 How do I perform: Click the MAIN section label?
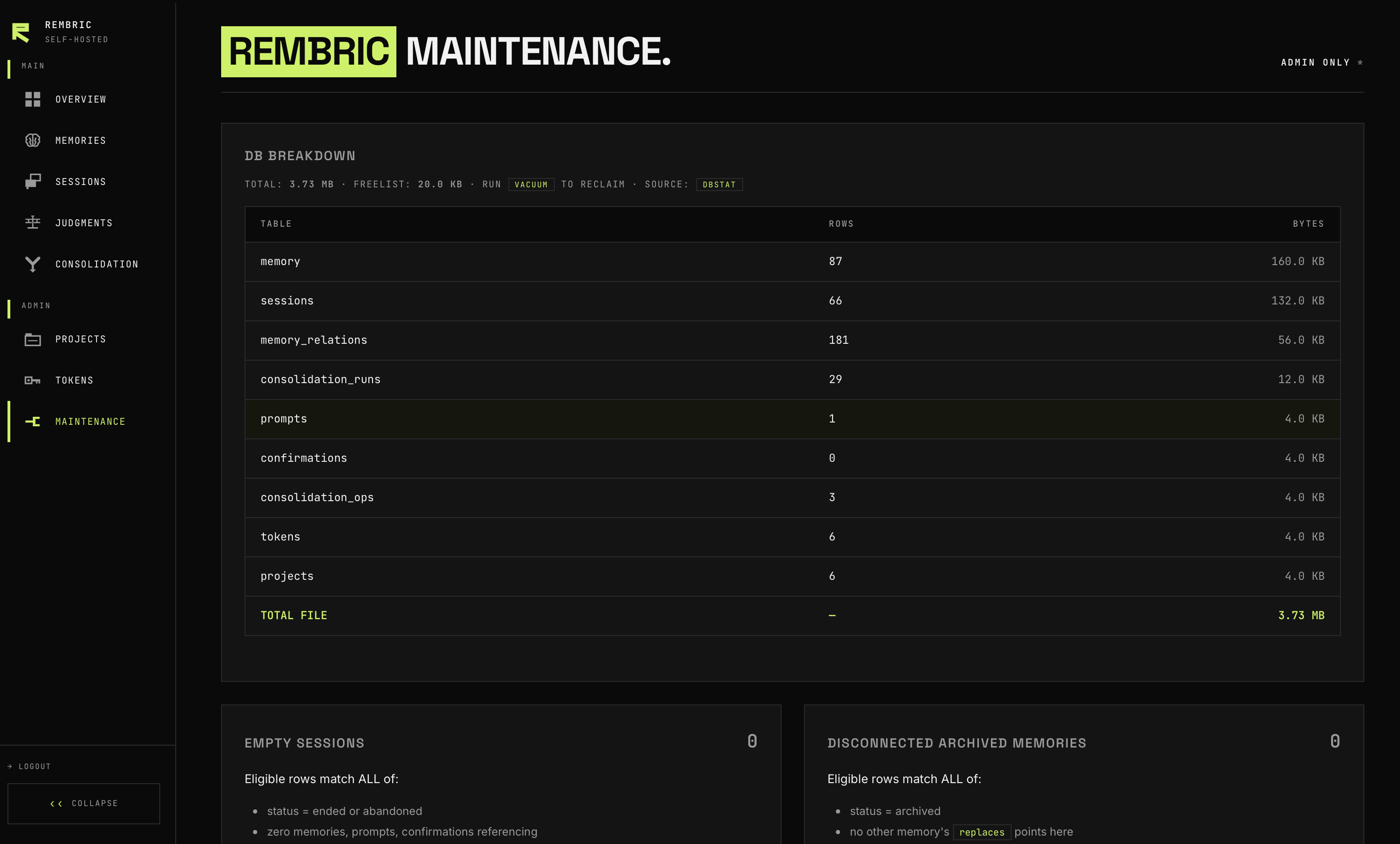[x=33, y=66]
